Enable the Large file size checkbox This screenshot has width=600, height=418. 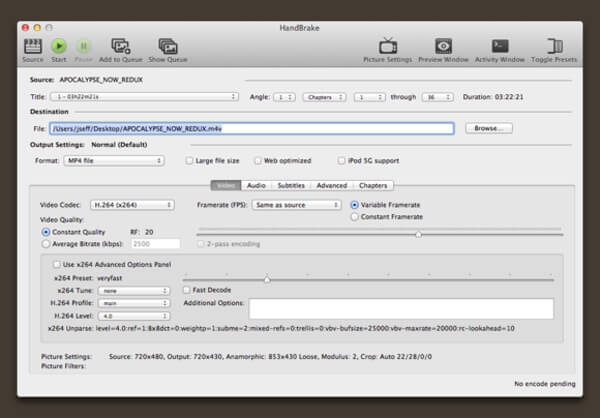coord(190,160)
